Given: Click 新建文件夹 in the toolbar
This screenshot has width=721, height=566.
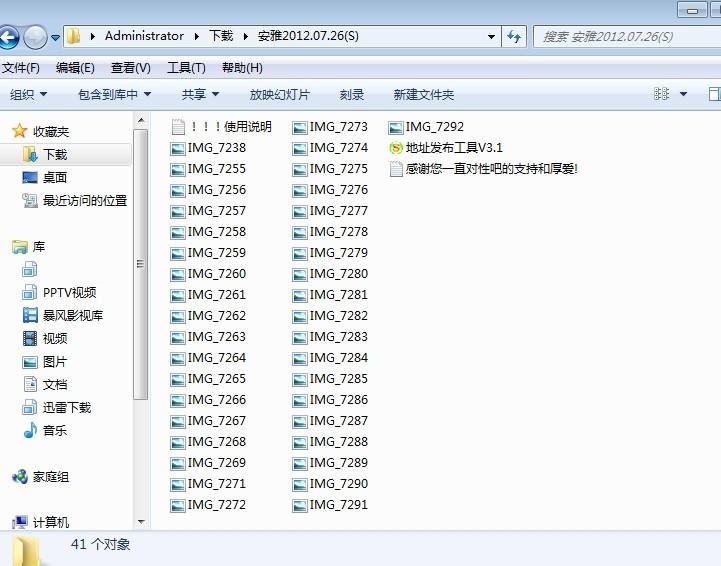Looking at the screenshot, I should (x=423, y=94).
